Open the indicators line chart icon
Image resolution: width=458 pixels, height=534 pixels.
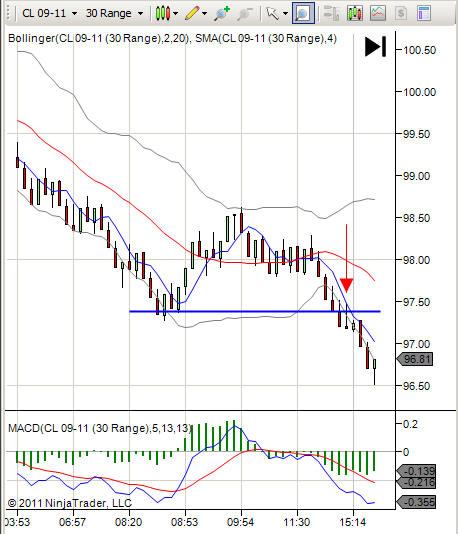pos(378,13)
